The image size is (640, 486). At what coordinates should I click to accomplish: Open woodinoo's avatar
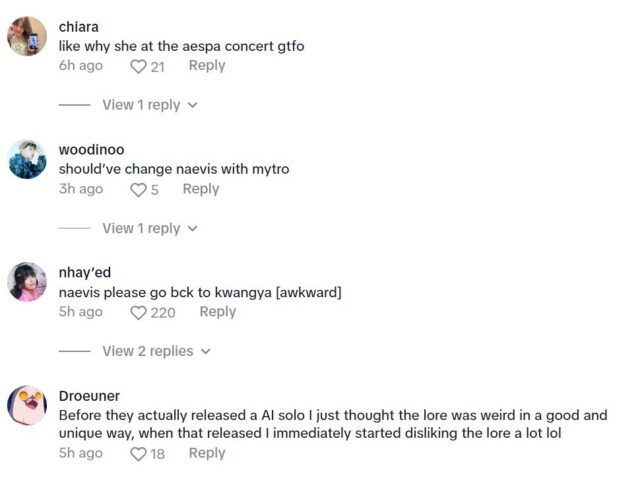coord(27,159)
